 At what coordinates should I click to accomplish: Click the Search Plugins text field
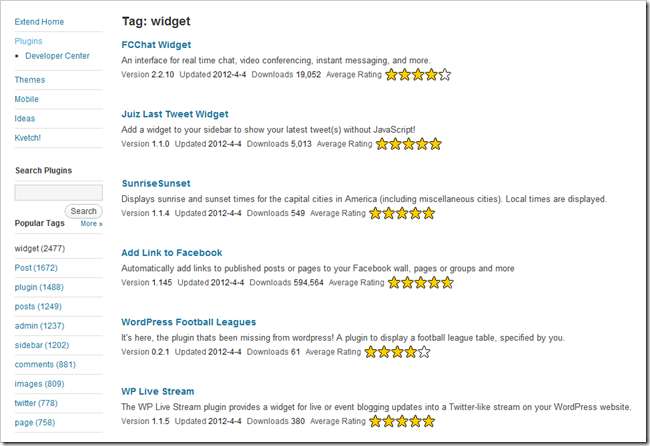(x=59, y=192)
